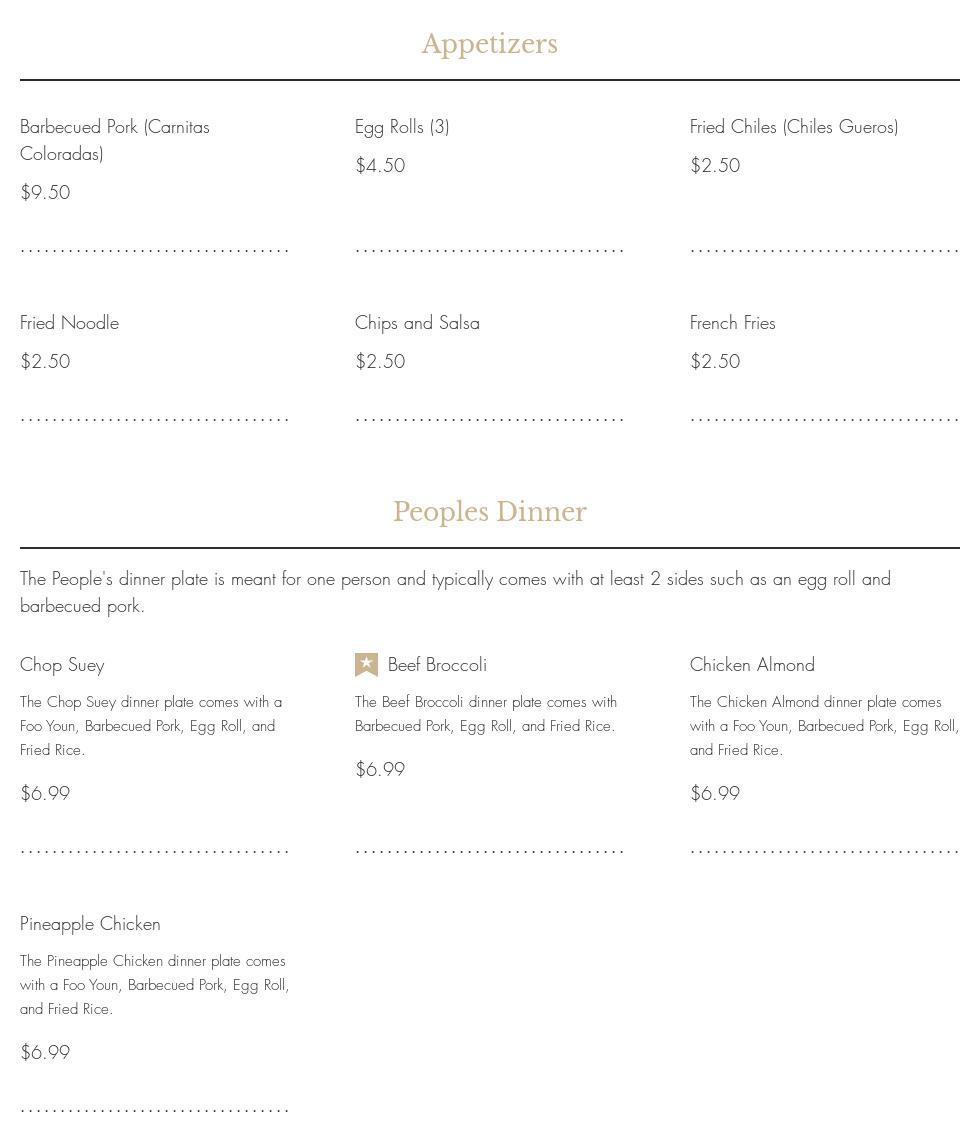Click the Chicken Almond description text
This screenshot has width=965, height=1121.
(x=823, y=726)
